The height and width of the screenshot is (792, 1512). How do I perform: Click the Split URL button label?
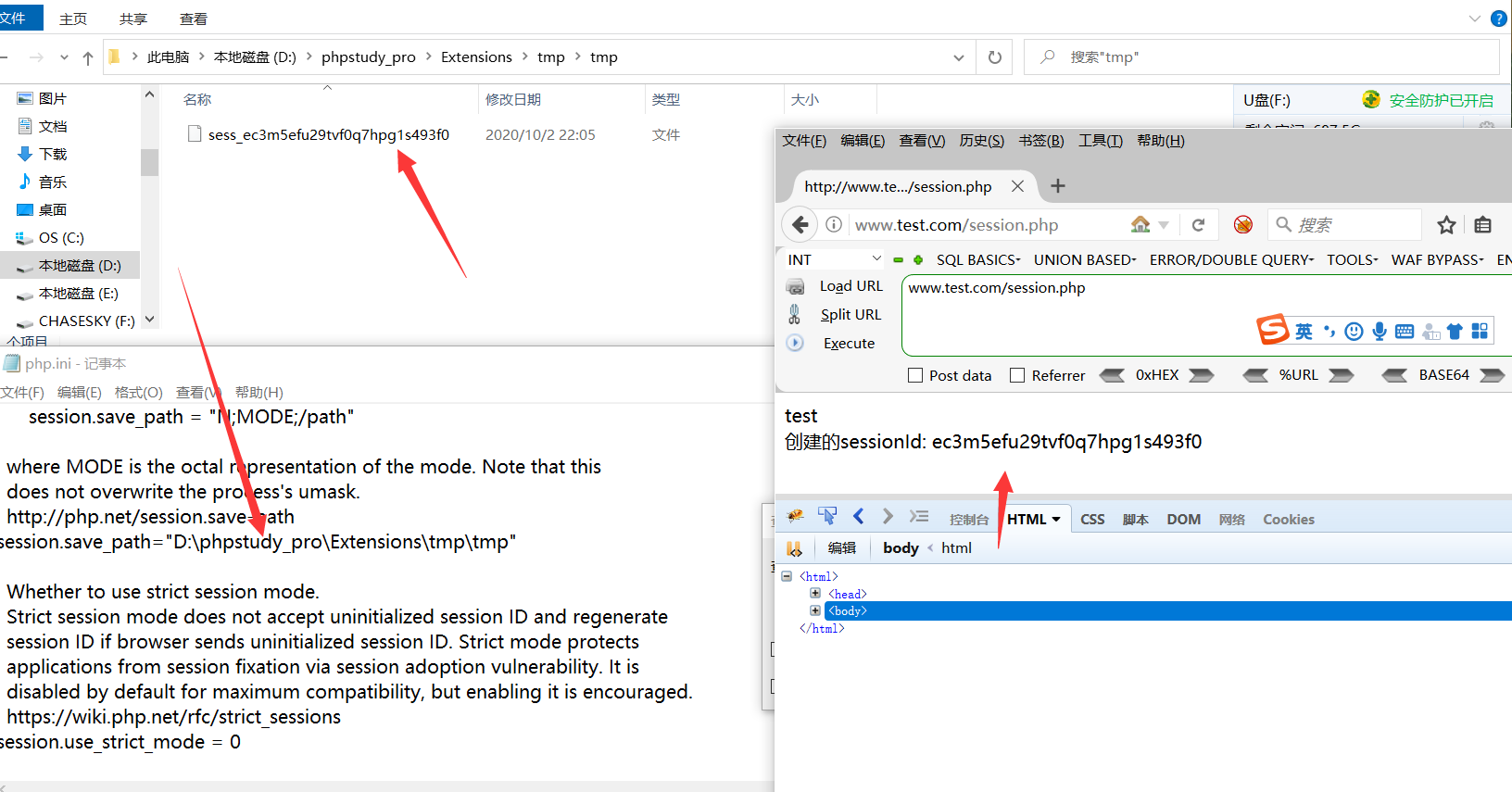pyautogui.click(x=851, y=315)
